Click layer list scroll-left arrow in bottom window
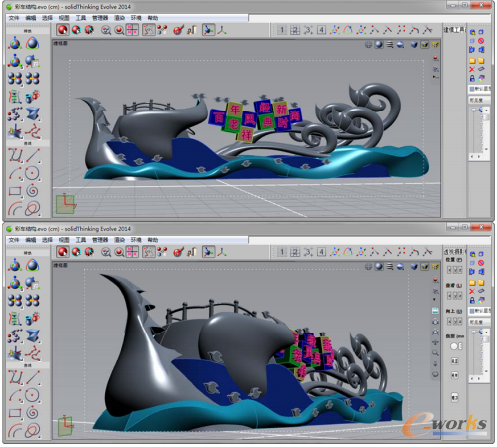Screen dimensions: 497x447 472,379
